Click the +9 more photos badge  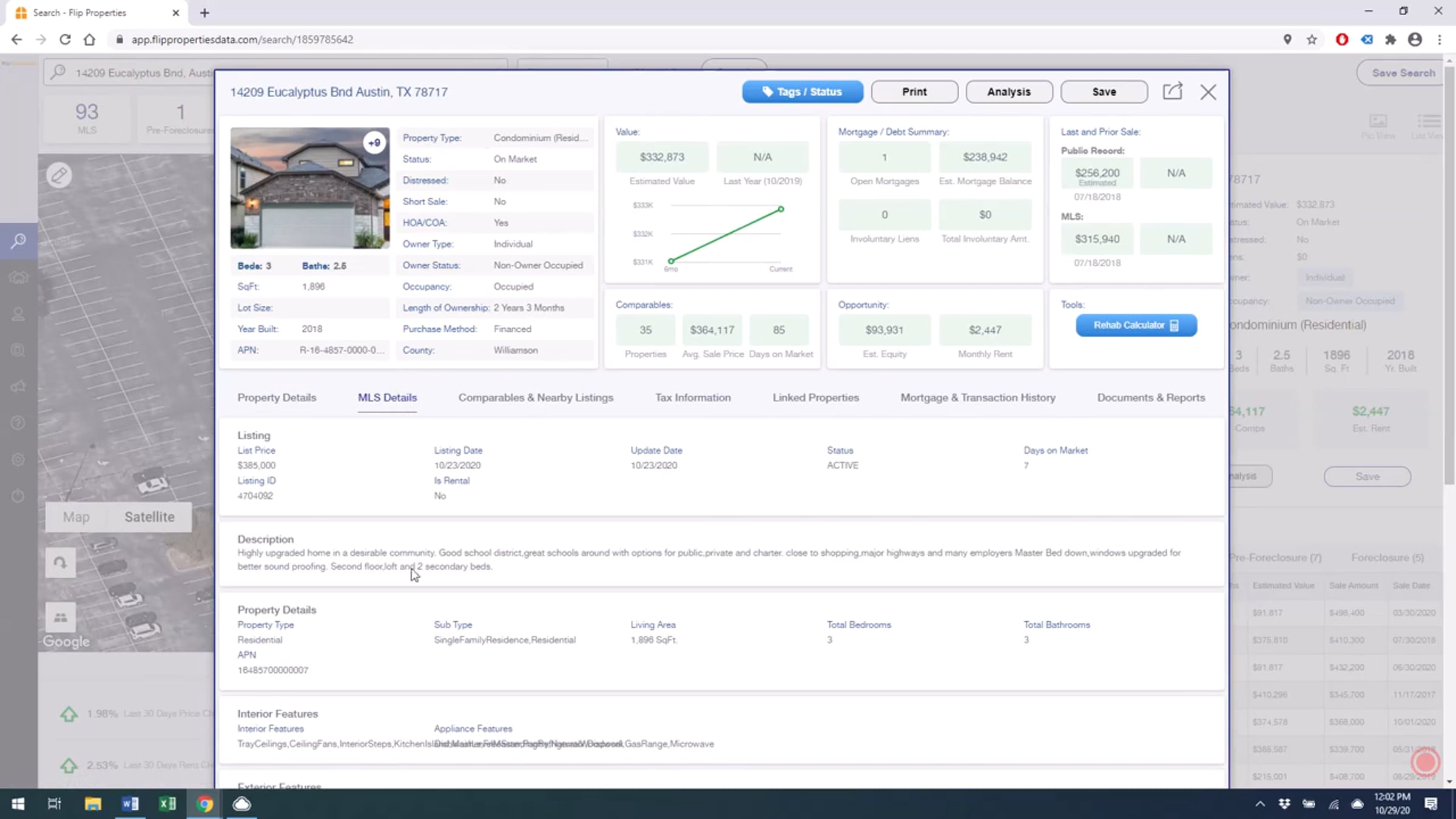[374, 143]
